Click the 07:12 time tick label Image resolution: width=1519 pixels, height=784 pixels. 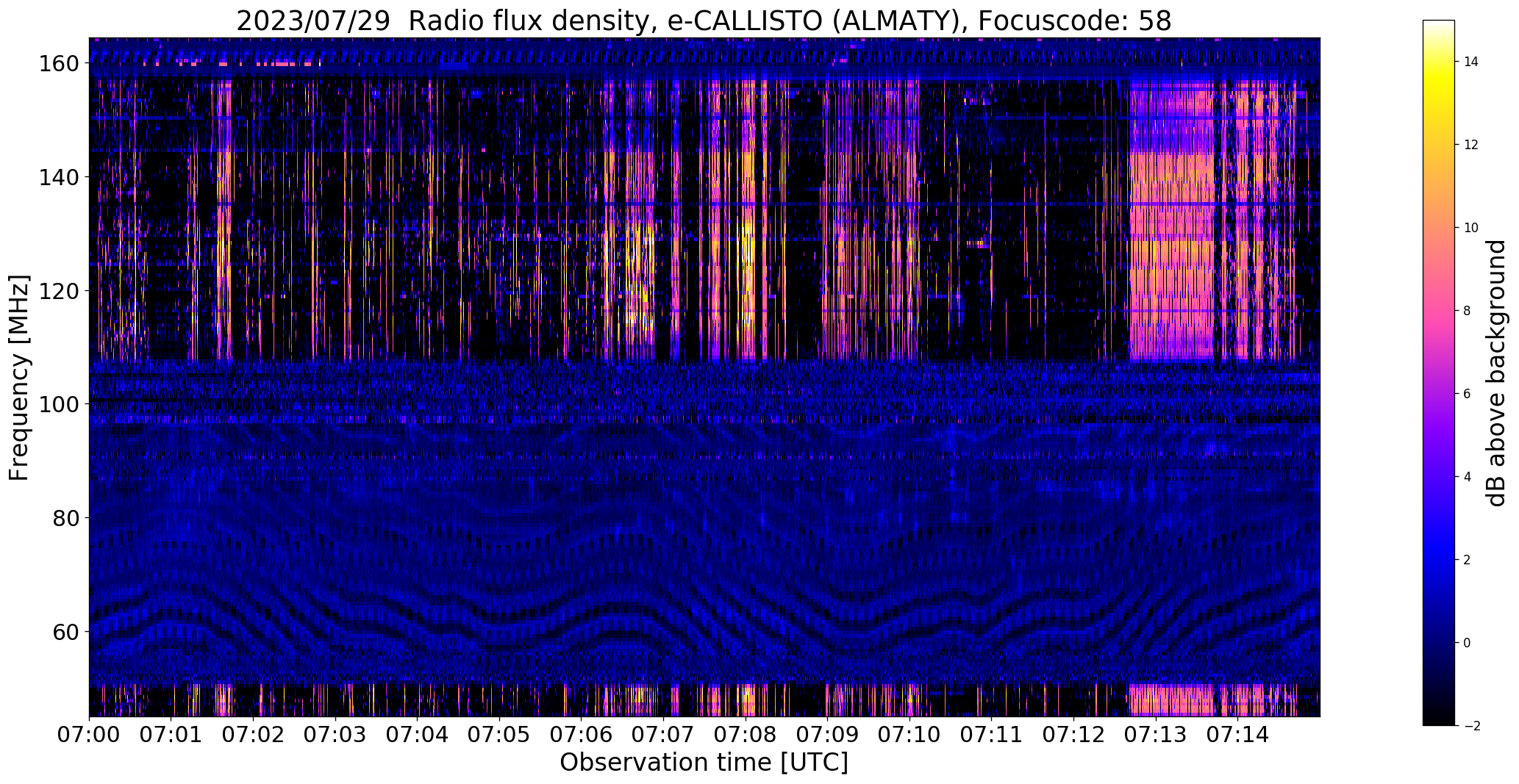click(x=1074, y=734)
